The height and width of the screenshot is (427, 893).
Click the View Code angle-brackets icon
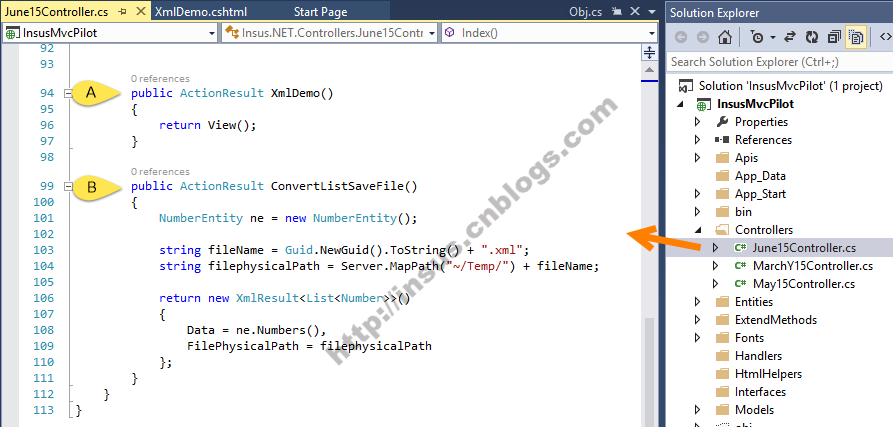point(886,38)
